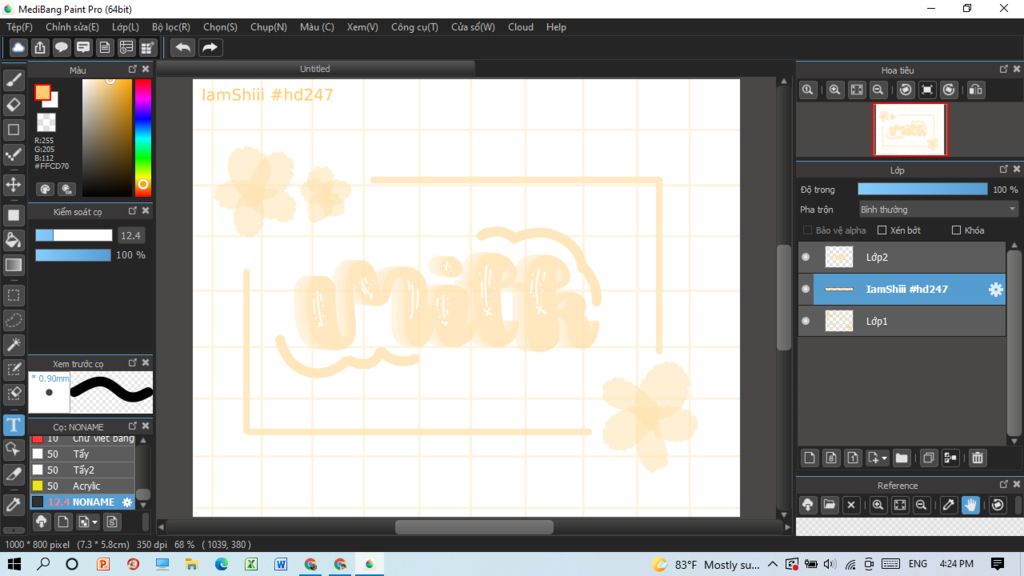Select the Move tool

(x=13, y=185)
